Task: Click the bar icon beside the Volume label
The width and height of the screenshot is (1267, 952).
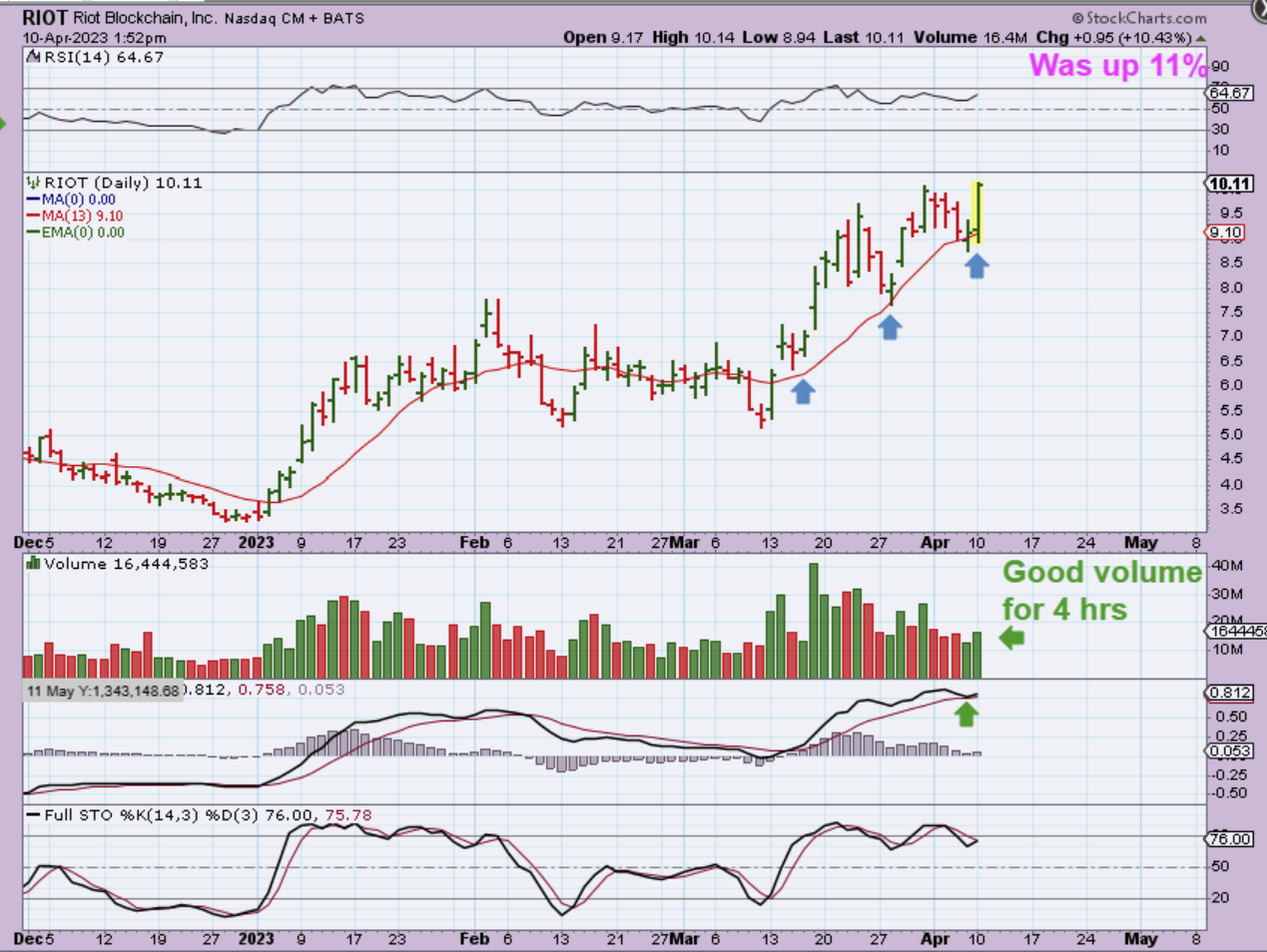Action: (x=34, y=564)
